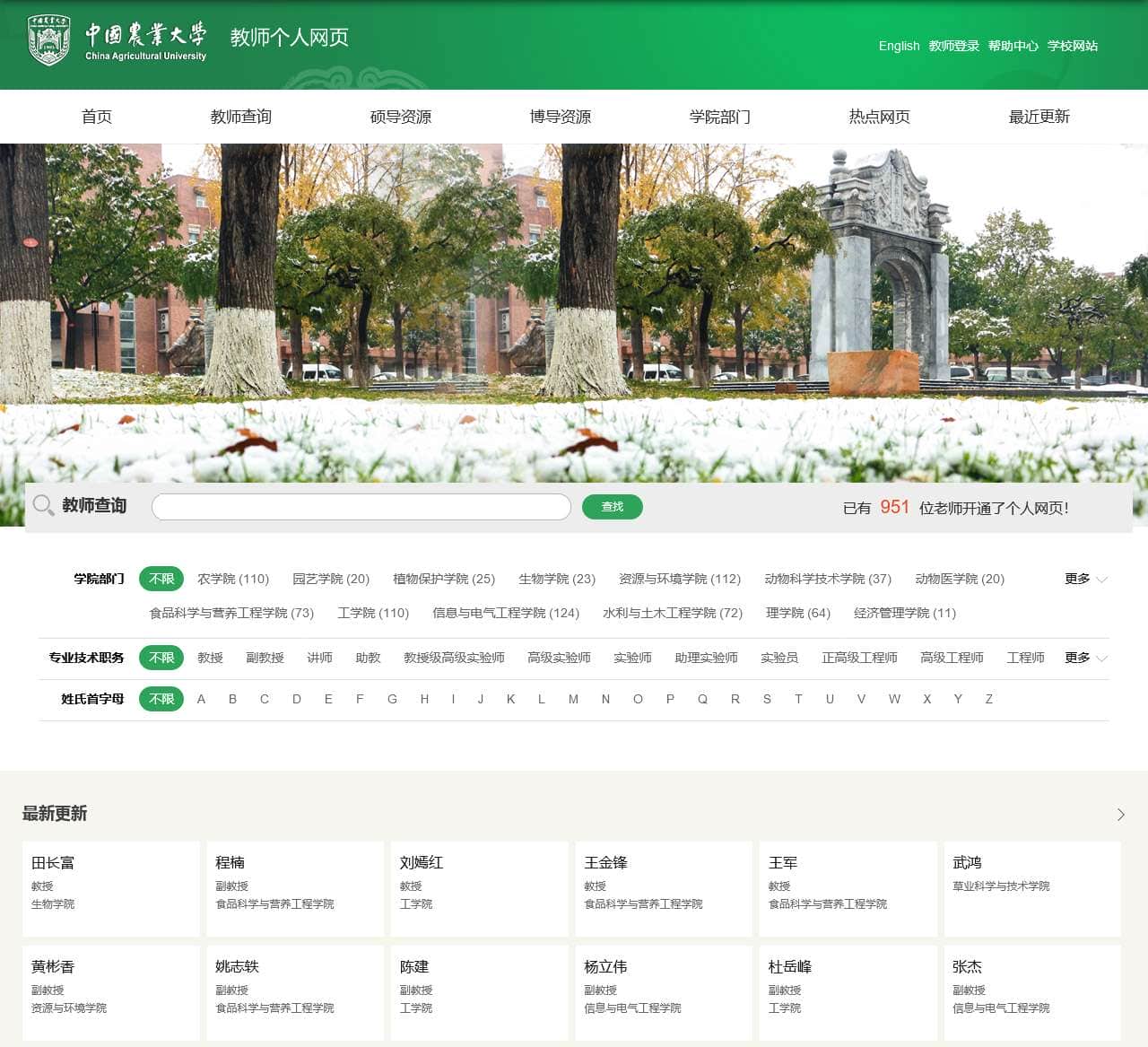This screenshot has width=1148, height=1047.
Task: Expand 更多 dropdown for 学院部门
Action: pyautogui.click(x=1079, y=579)
